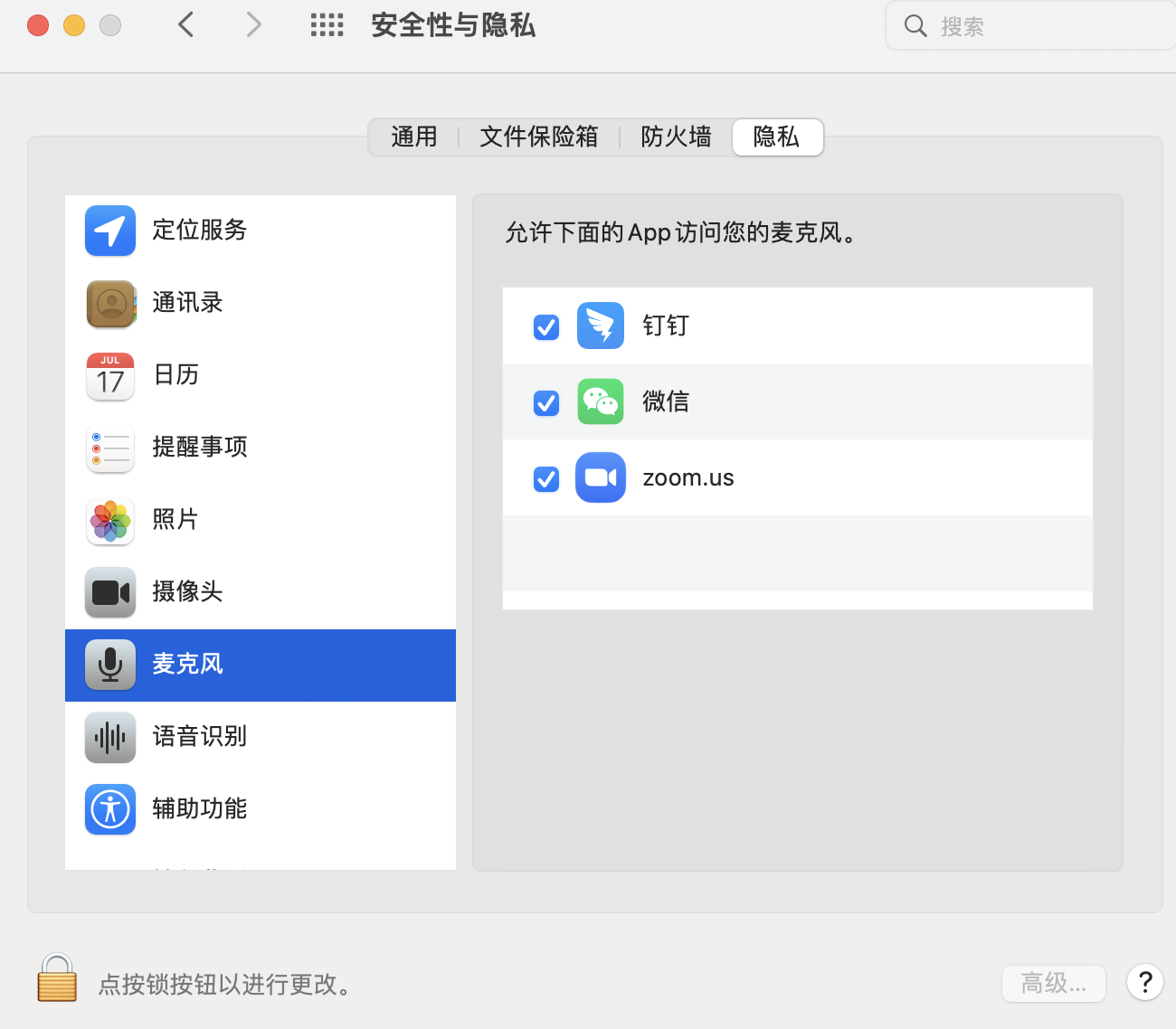Screen dimensions: 1176x1029
Task: Select 通讯录 label in the sidebar
Action: (x=187, y=302)
